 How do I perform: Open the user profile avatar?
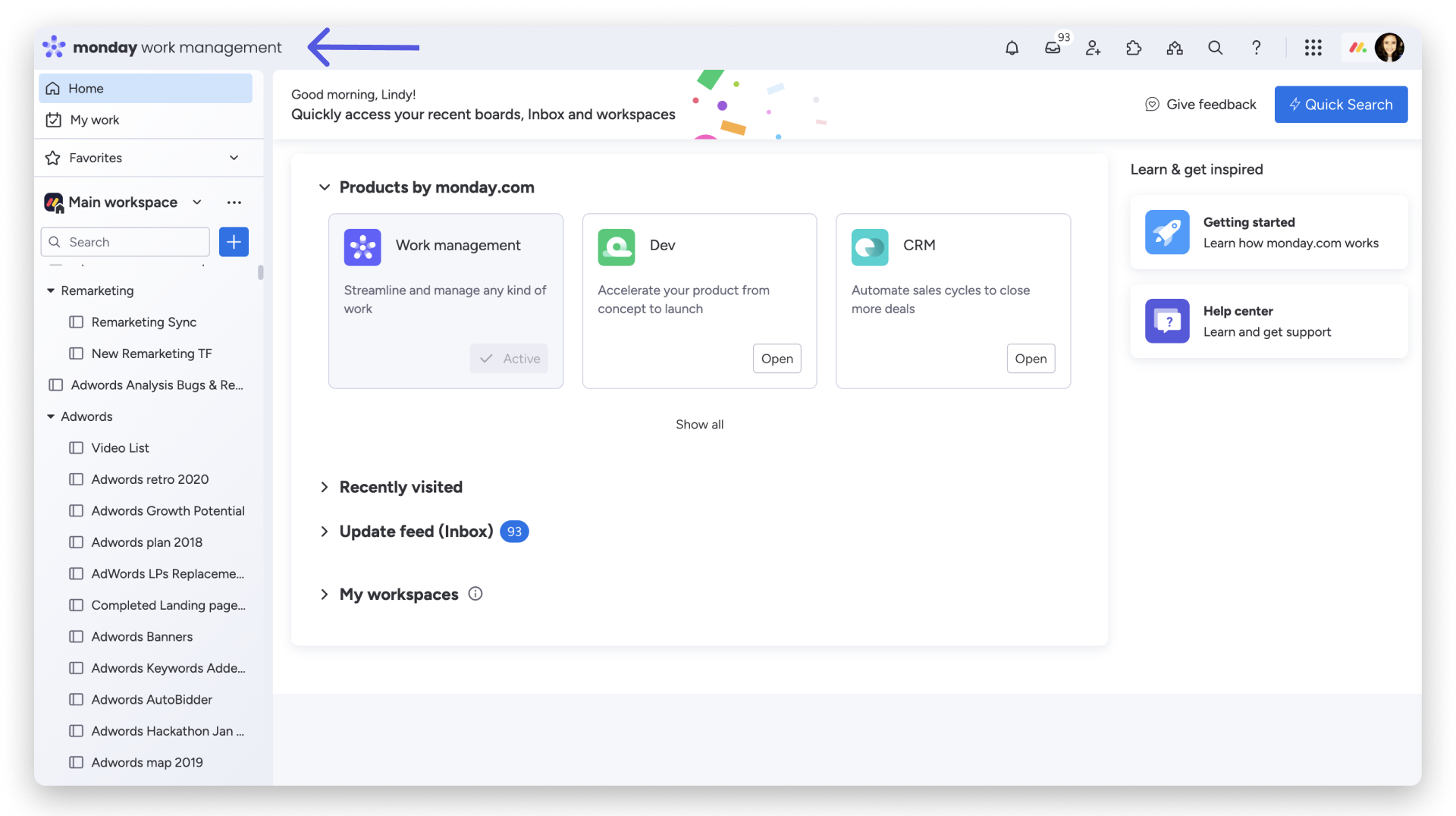tap(1389, 48)
